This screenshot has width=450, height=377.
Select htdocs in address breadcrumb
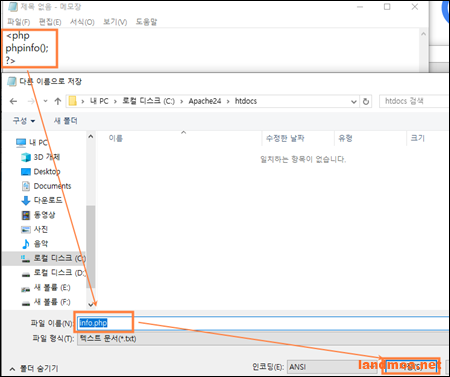click(246, 101)
